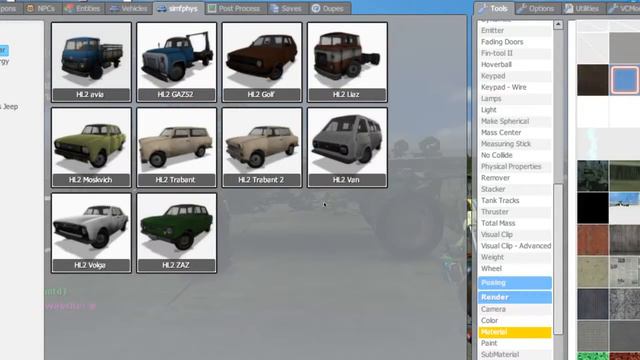Spawn the HL2 Liaz truck

tap(347, 62)
